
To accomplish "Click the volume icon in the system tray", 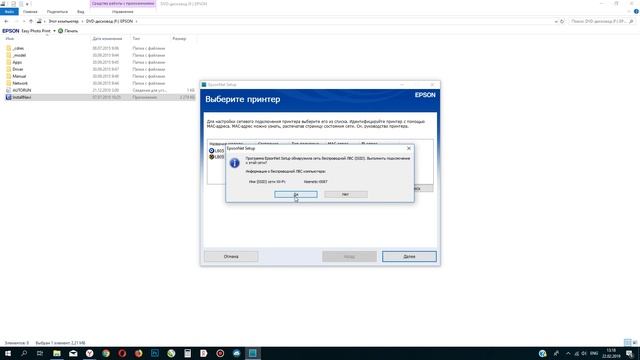I will 584,353.
